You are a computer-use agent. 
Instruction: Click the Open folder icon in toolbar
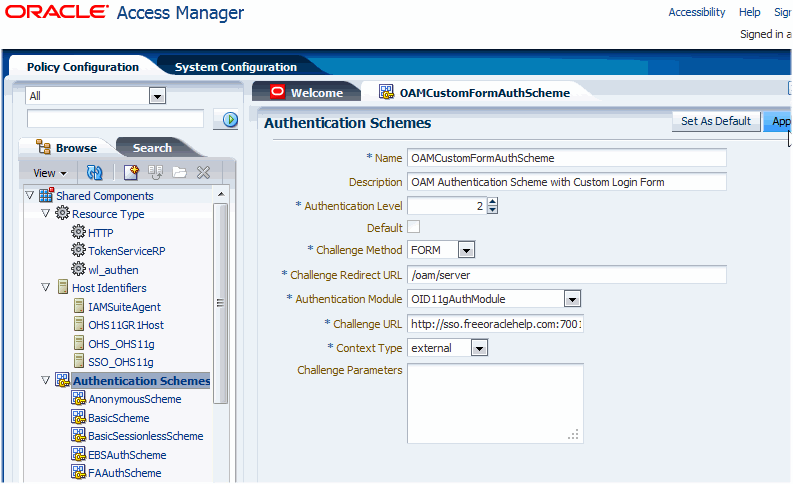[179, 173]
